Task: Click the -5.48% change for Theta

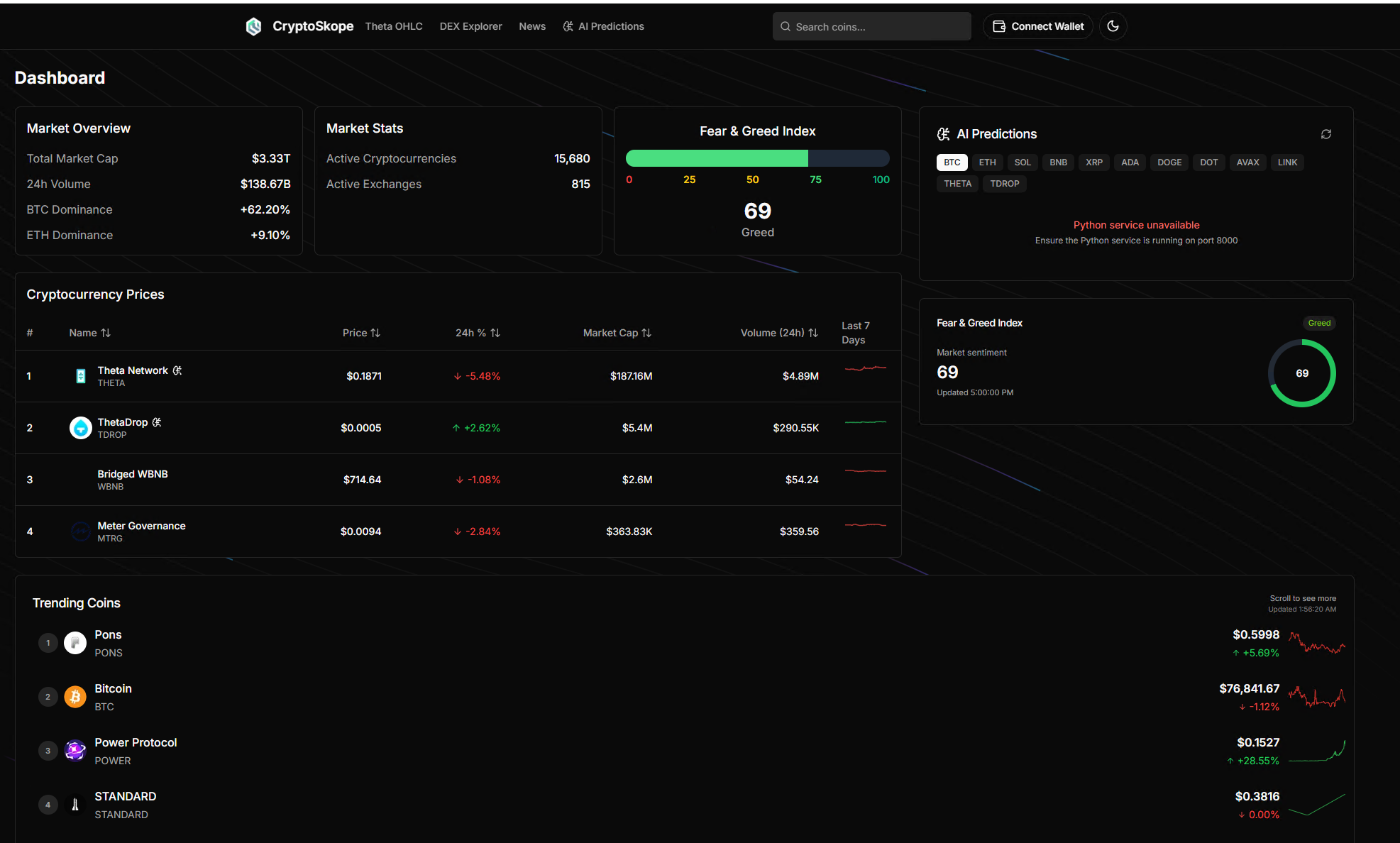Action: coord(477,376)
